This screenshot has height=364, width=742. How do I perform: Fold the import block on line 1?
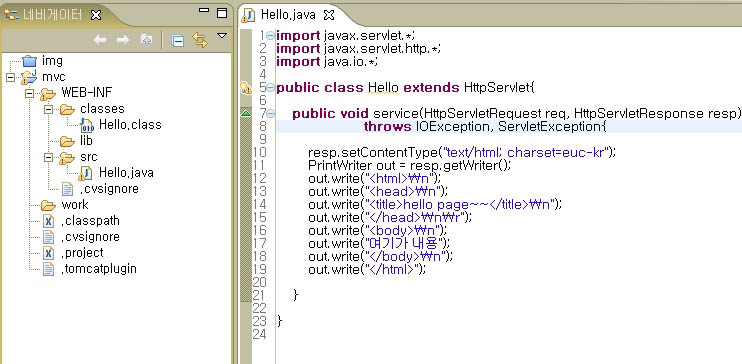click(270, 36)
